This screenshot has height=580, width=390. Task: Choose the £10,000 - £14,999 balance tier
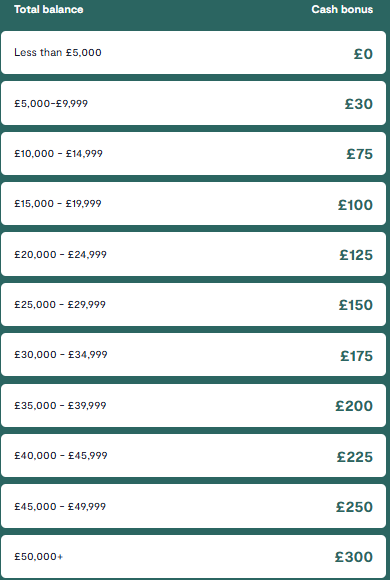[x=194, y=154]
